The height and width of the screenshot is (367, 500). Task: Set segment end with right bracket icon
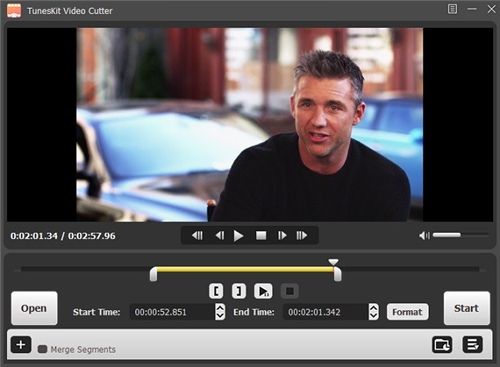coord(239,291)
